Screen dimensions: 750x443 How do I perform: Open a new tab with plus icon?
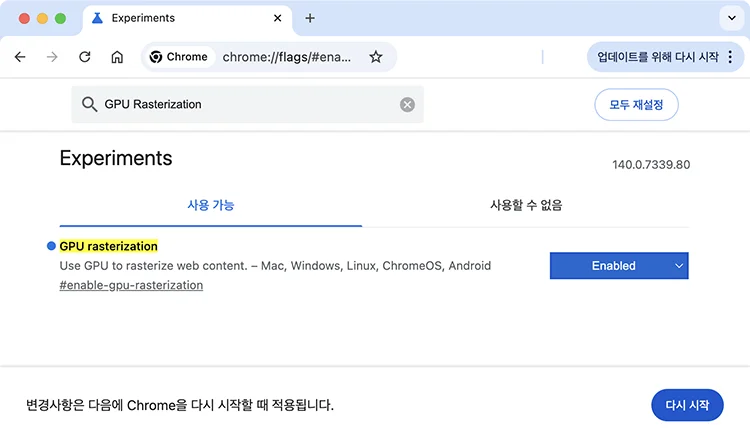[310, 18]
